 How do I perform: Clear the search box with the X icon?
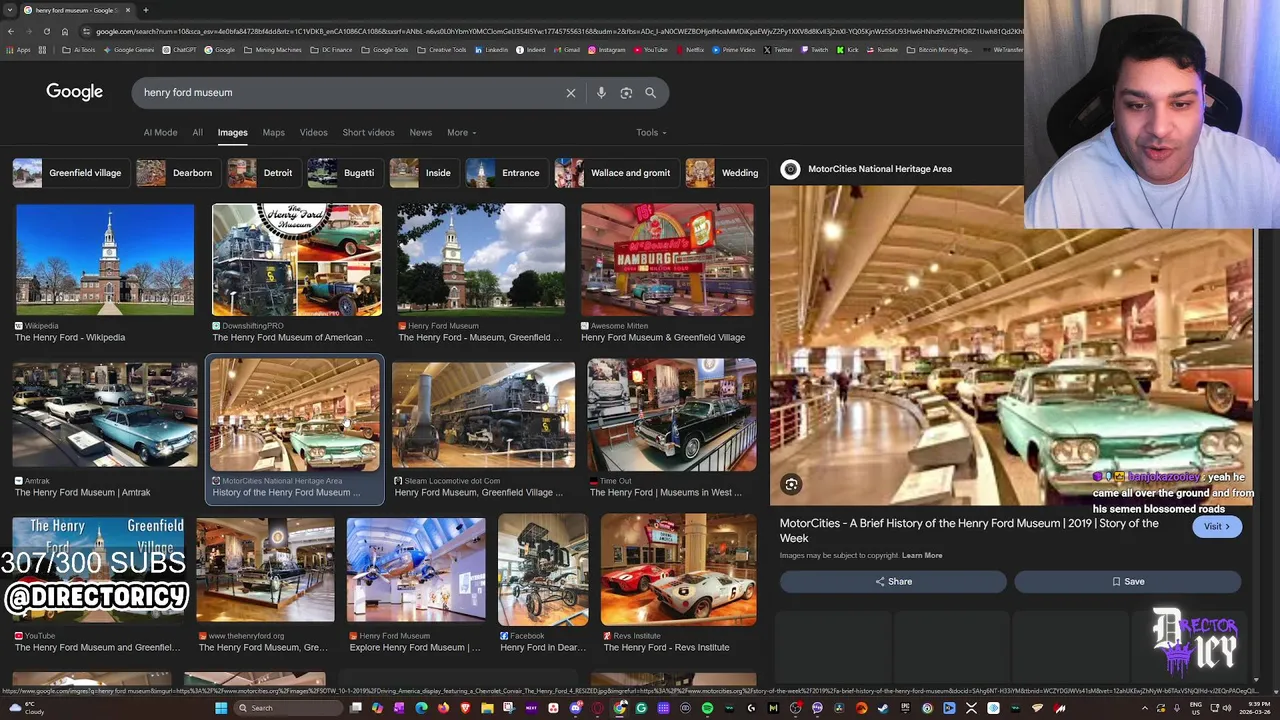pos(571,93)
